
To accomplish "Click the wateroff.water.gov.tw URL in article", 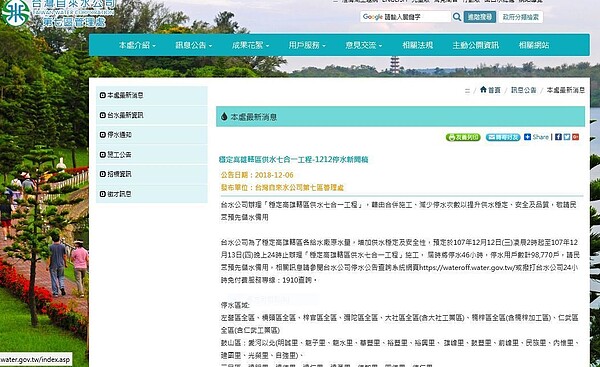I will (x=467, y=268).
